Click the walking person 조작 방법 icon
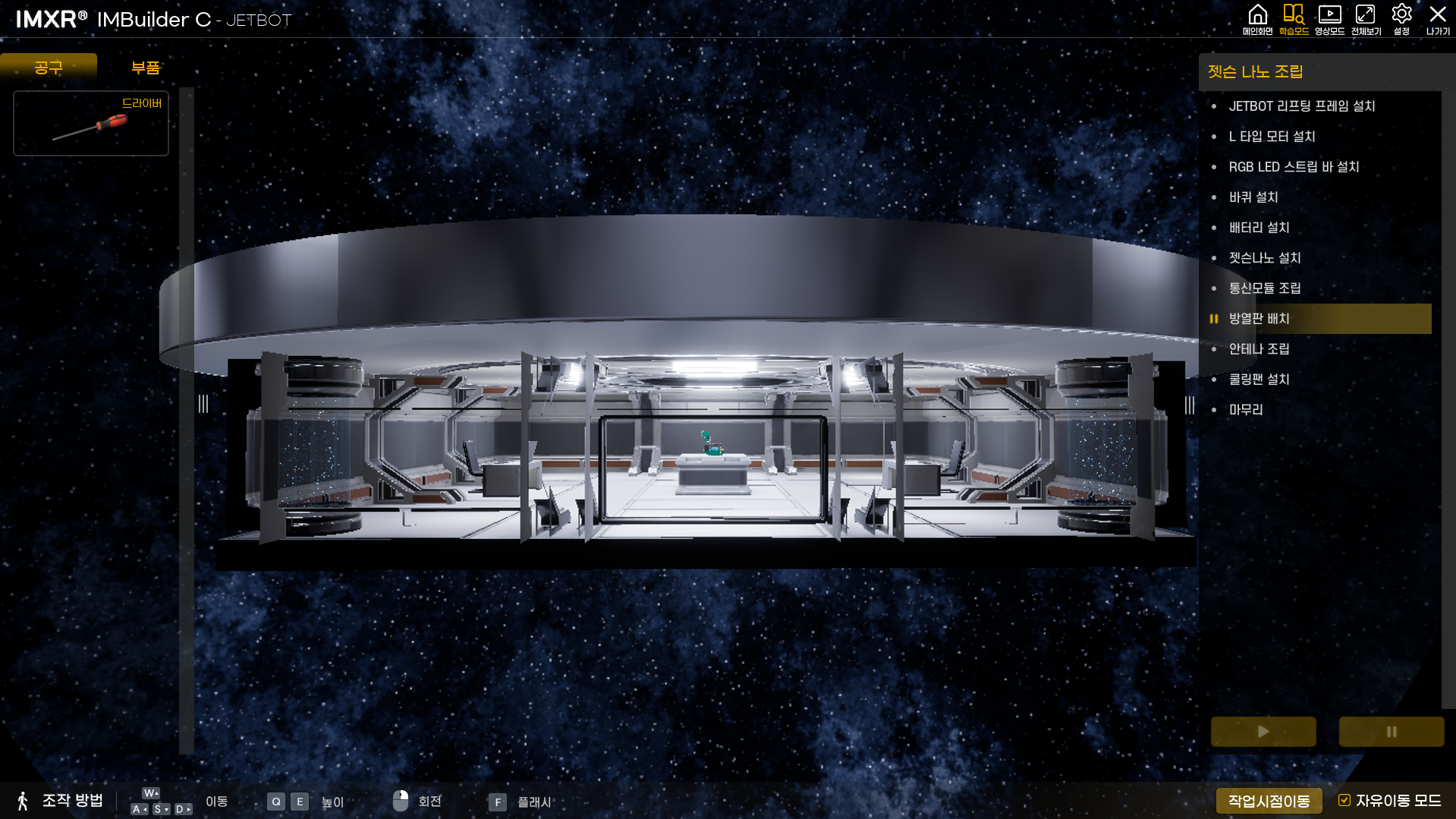Screen dimensions: 1456x819 (x=22, y=799)
